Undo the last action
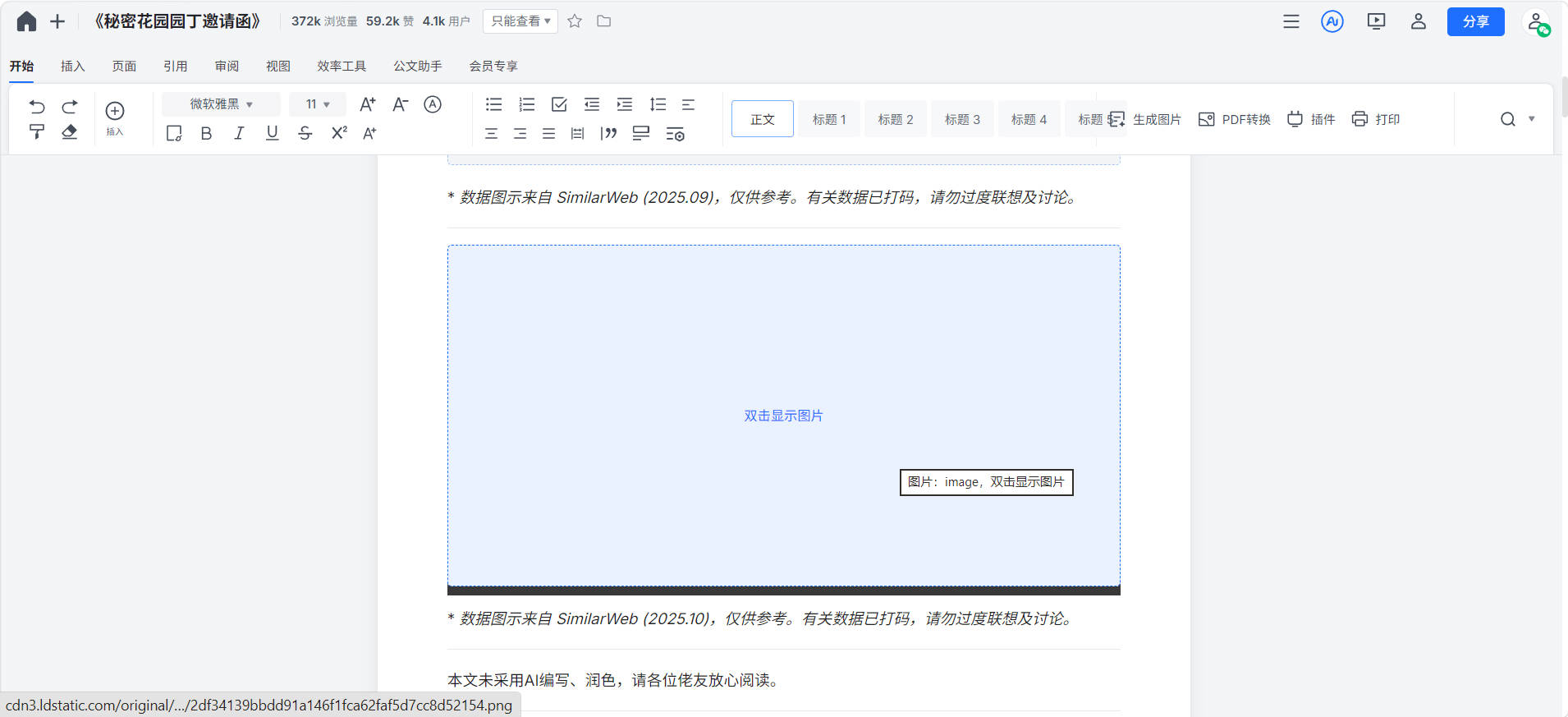 click(x=37, y=106)
